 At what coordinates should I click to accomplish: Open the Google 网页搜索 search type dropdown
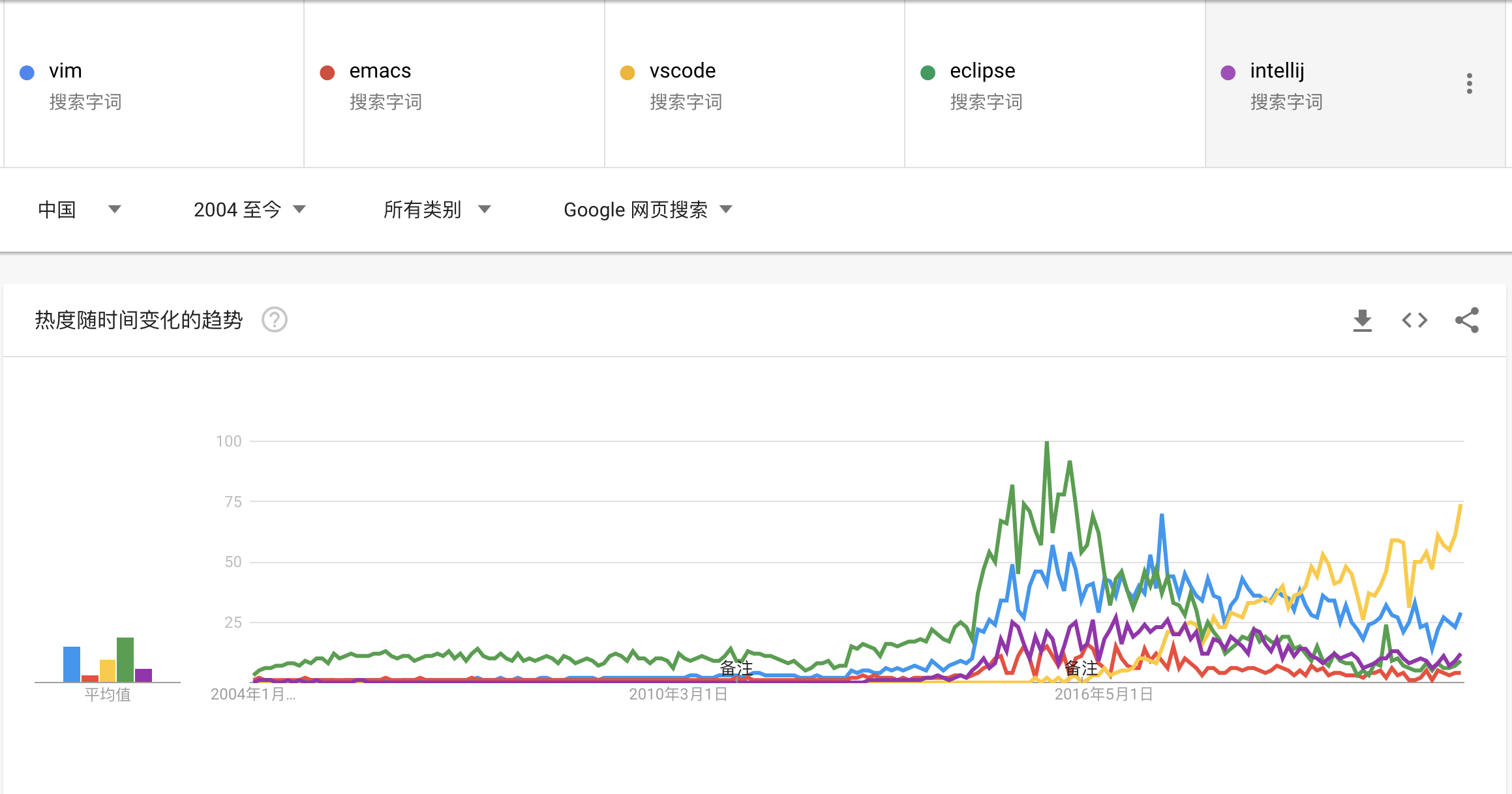coord(648,209)
